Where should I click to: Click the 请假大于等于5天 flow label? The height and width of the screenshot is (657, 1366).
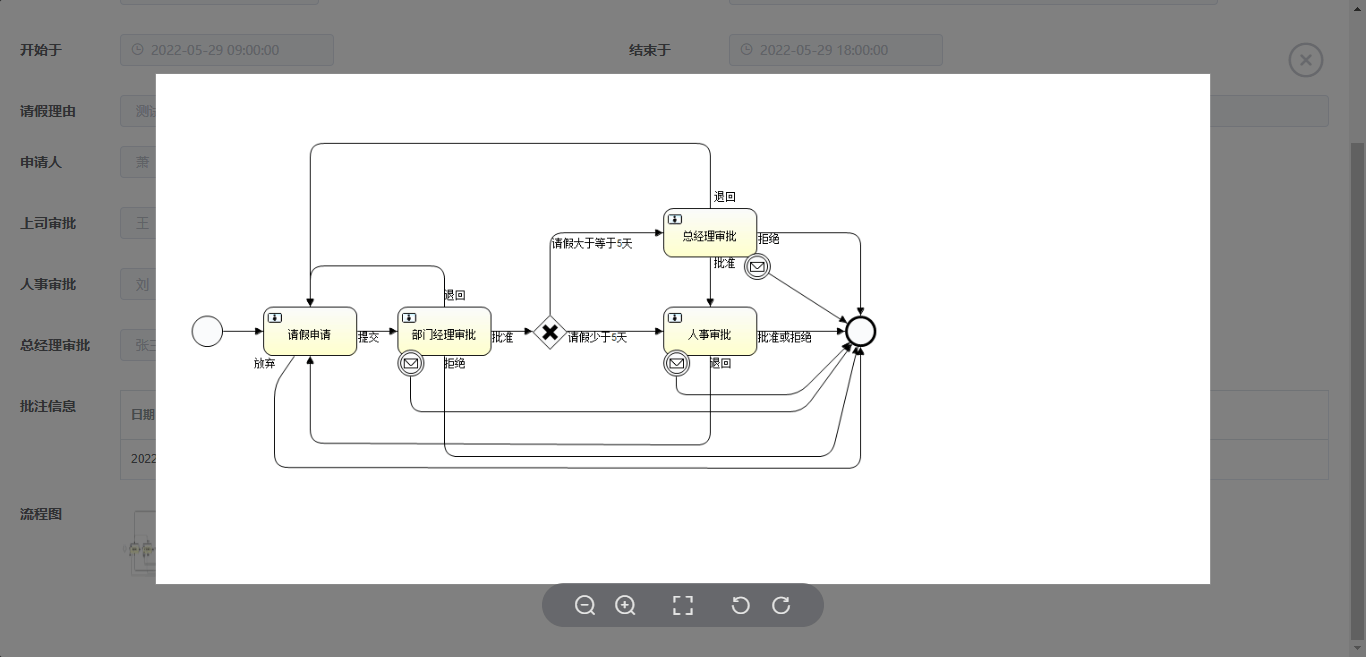click(592, 243)
